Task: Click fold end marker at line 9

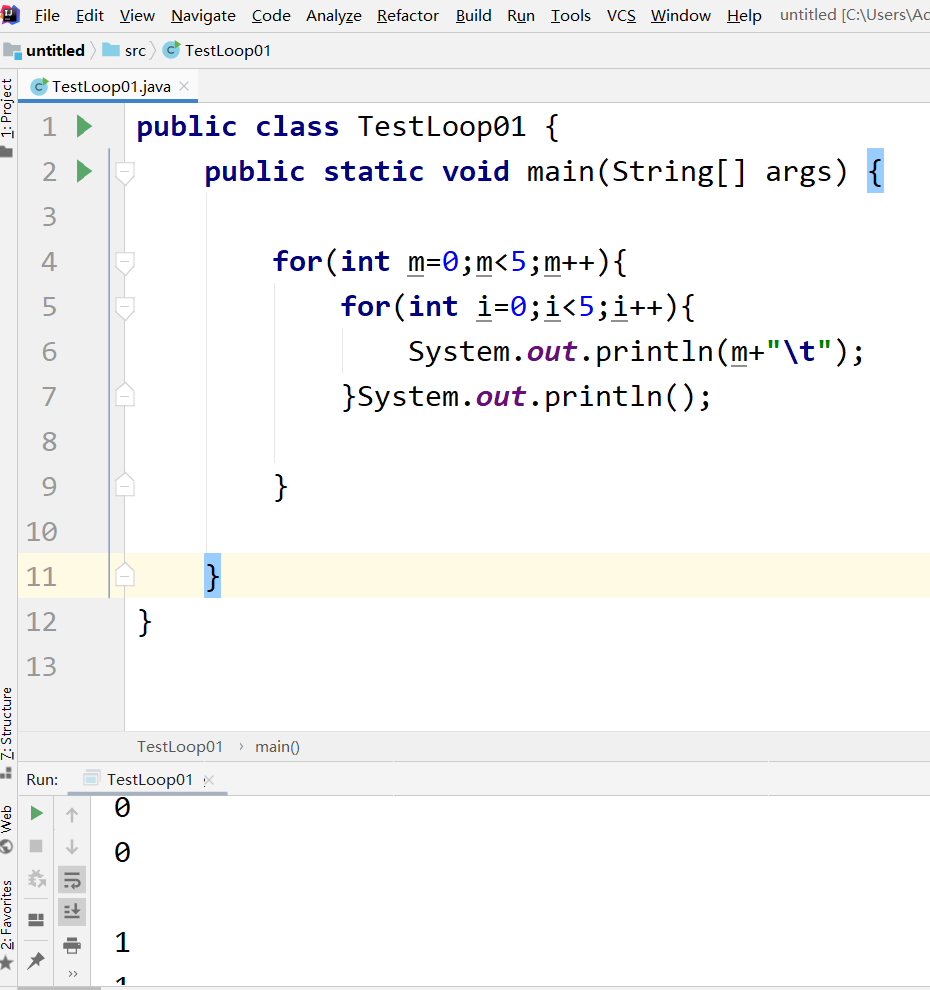Action: coord(124,486)
